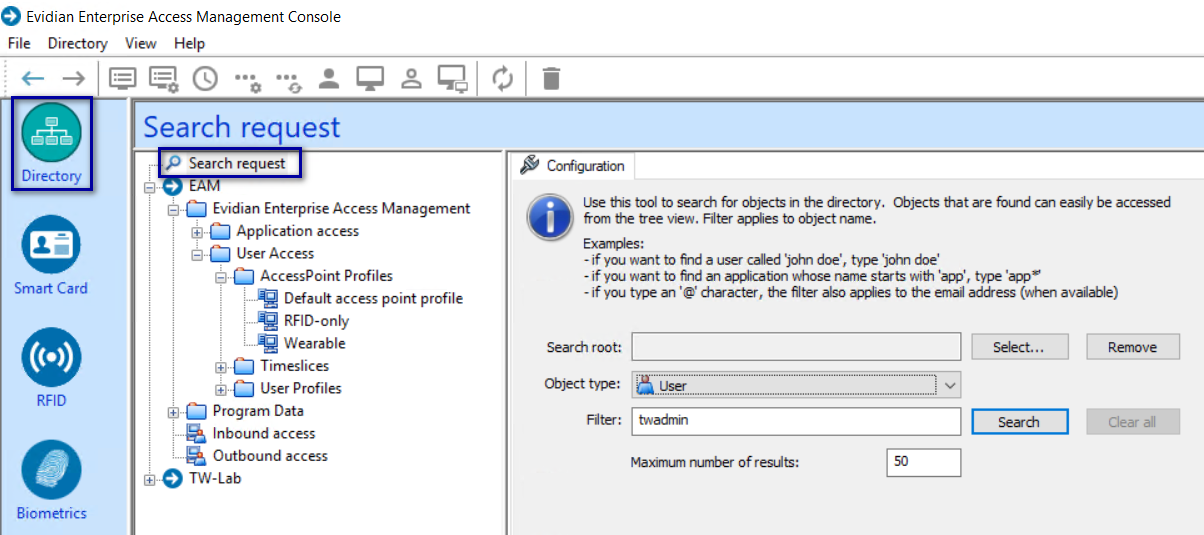Click the double-monitor toolbar icon
1204x535 pixels.
[x=453, y=78]
